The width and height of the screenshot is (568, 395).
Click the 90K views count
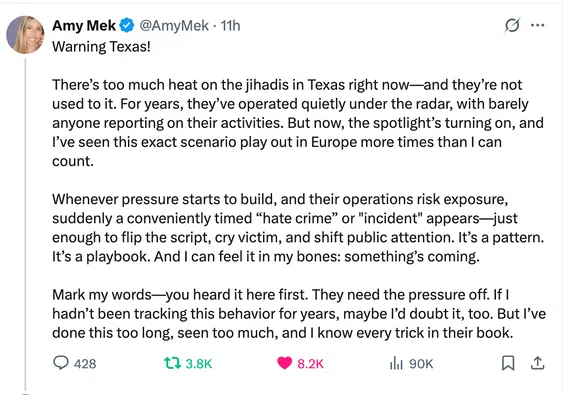[x=421, y=363]
